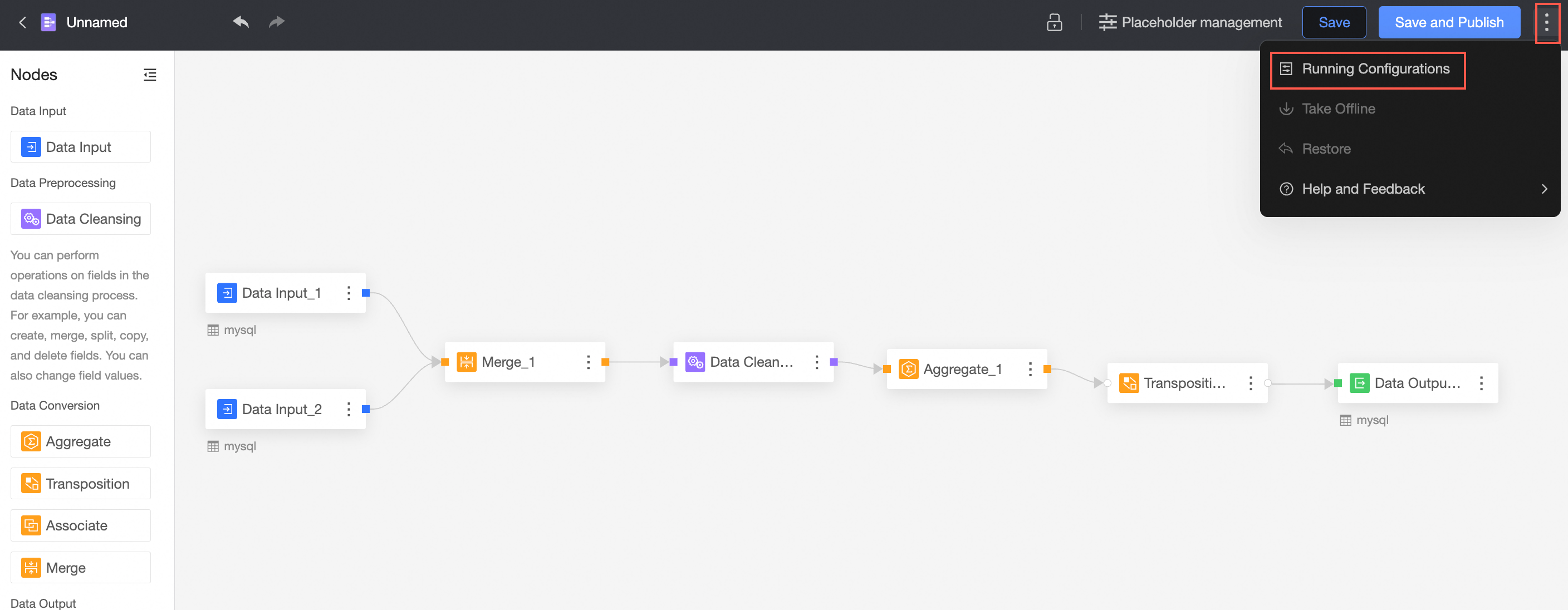Open Merge_1 node options menu

click(x=587, y=362)
